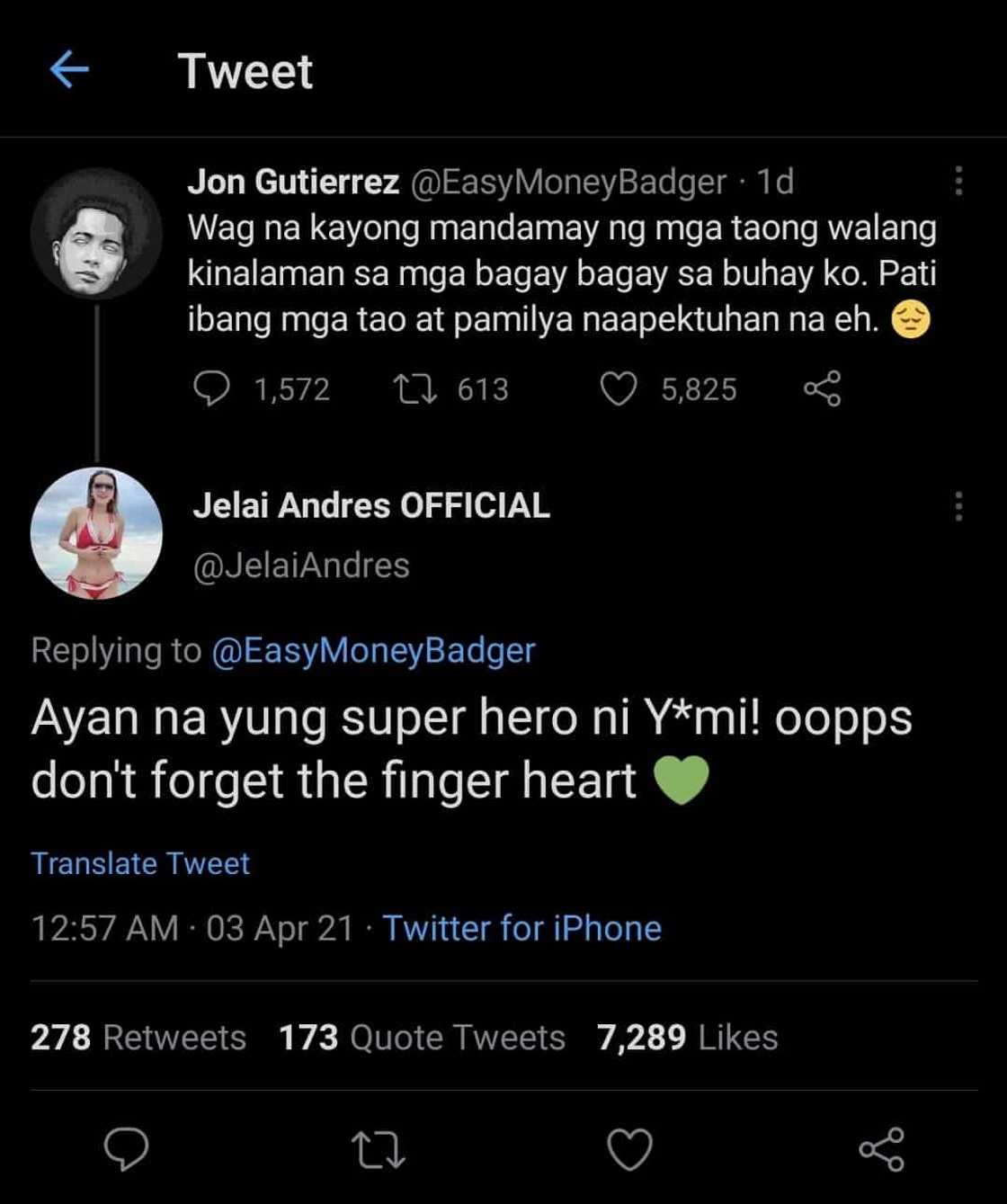This screenshot has height=1204, width=1007.
Task: View the 7,289 Likes list
Action: [687, 1038]
